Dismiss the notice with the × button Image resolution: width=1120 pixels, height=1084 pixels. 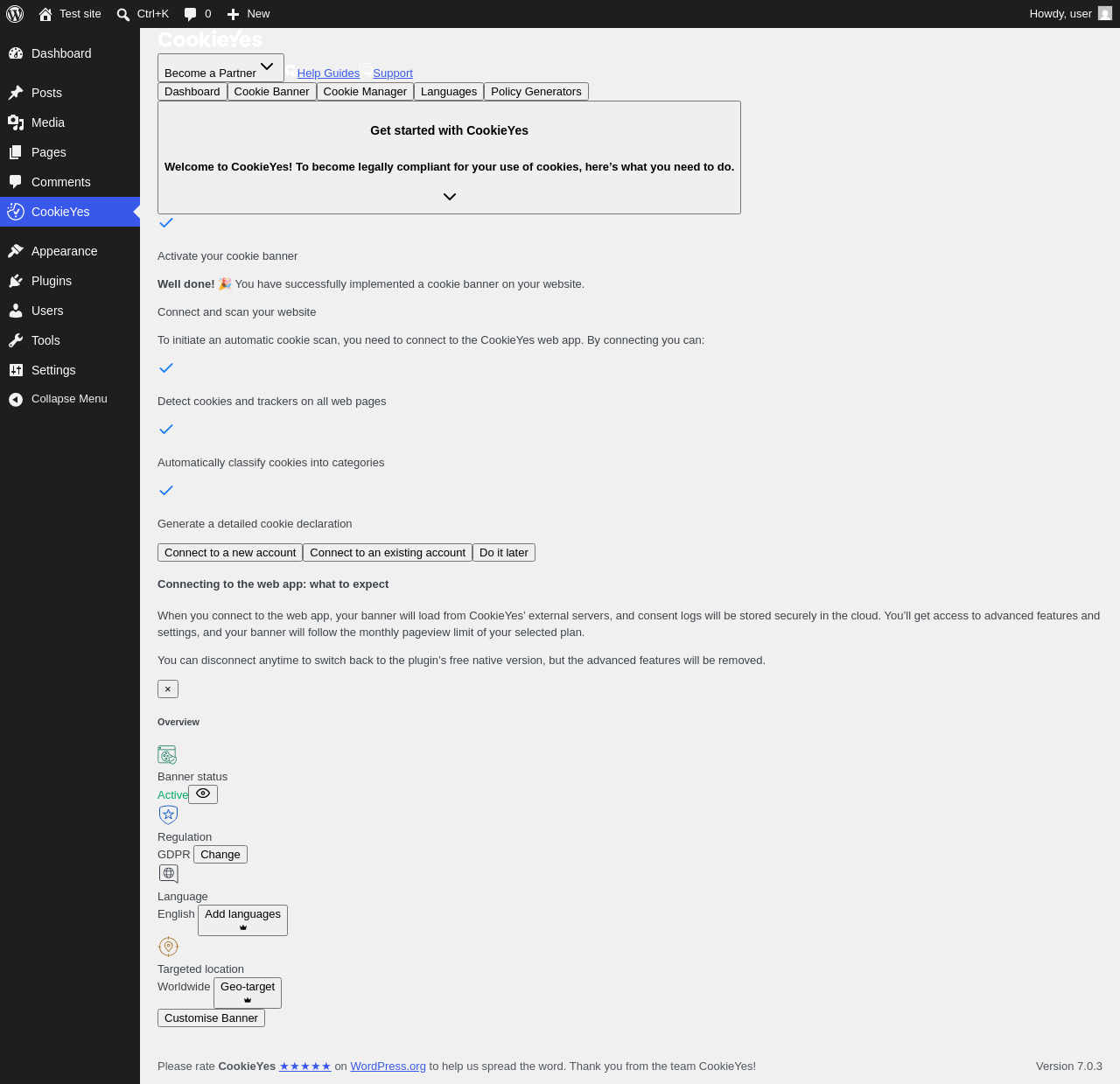pyautogui.click(x=168, y=689)
